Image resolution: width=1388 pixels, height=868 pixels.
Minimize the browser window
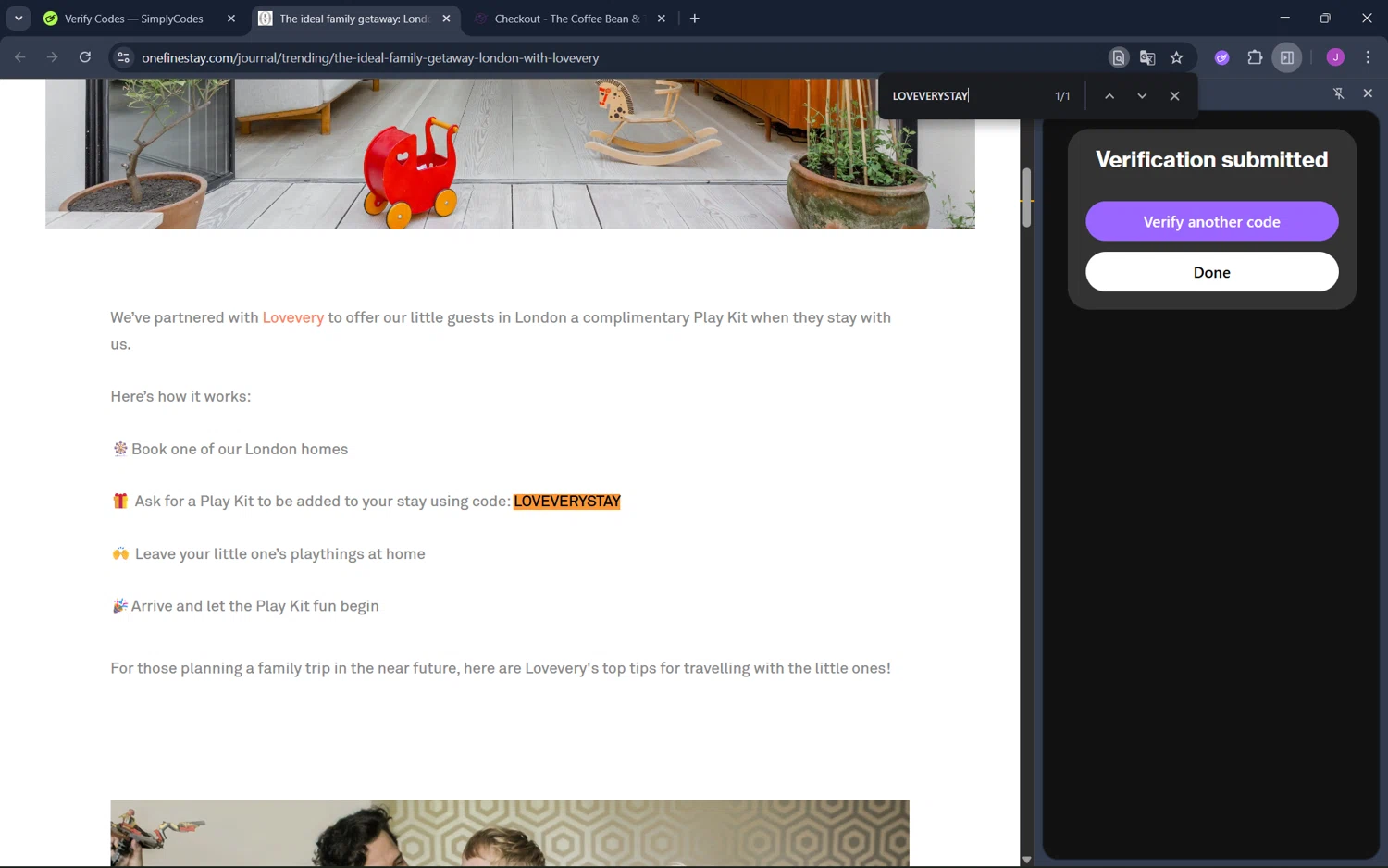(1284, 18)
